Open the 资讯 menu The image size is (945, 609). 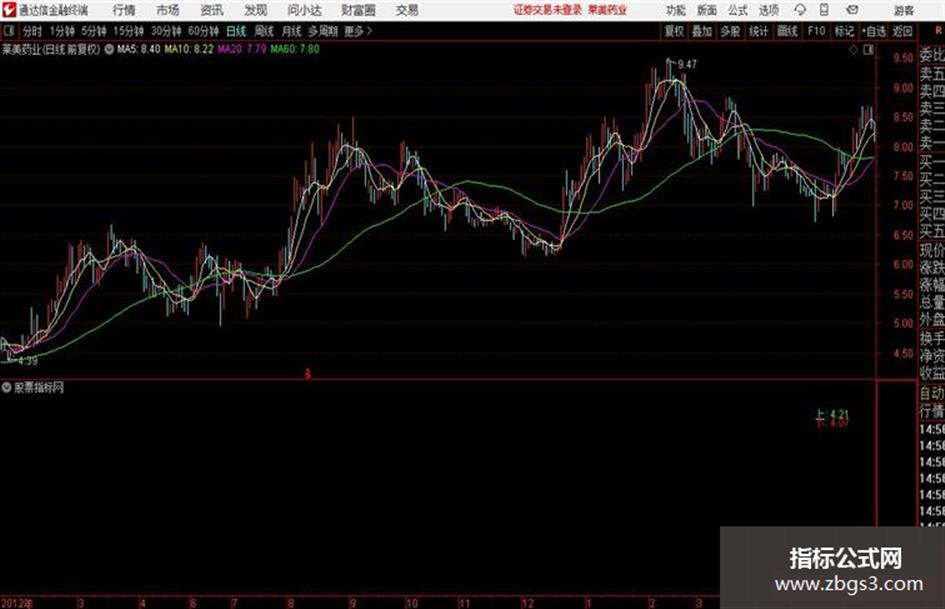[212, 10]
